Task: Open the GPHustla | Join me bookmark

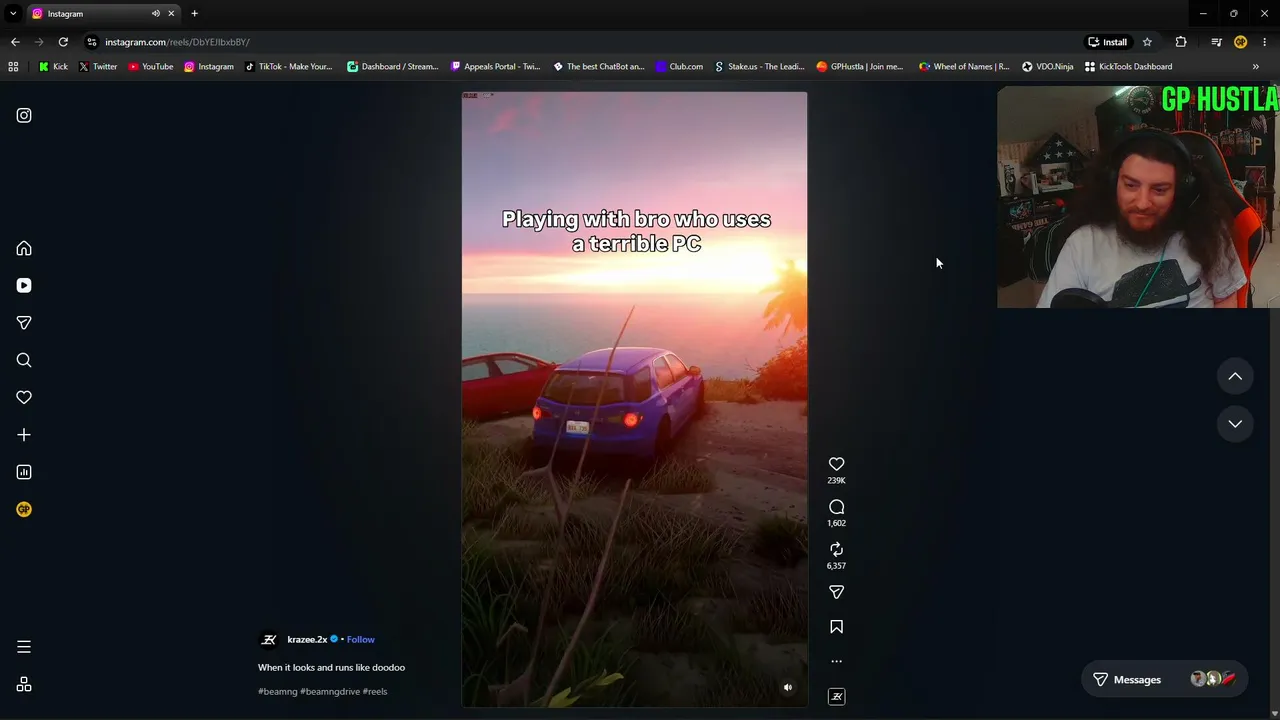Action: [860, 67]
